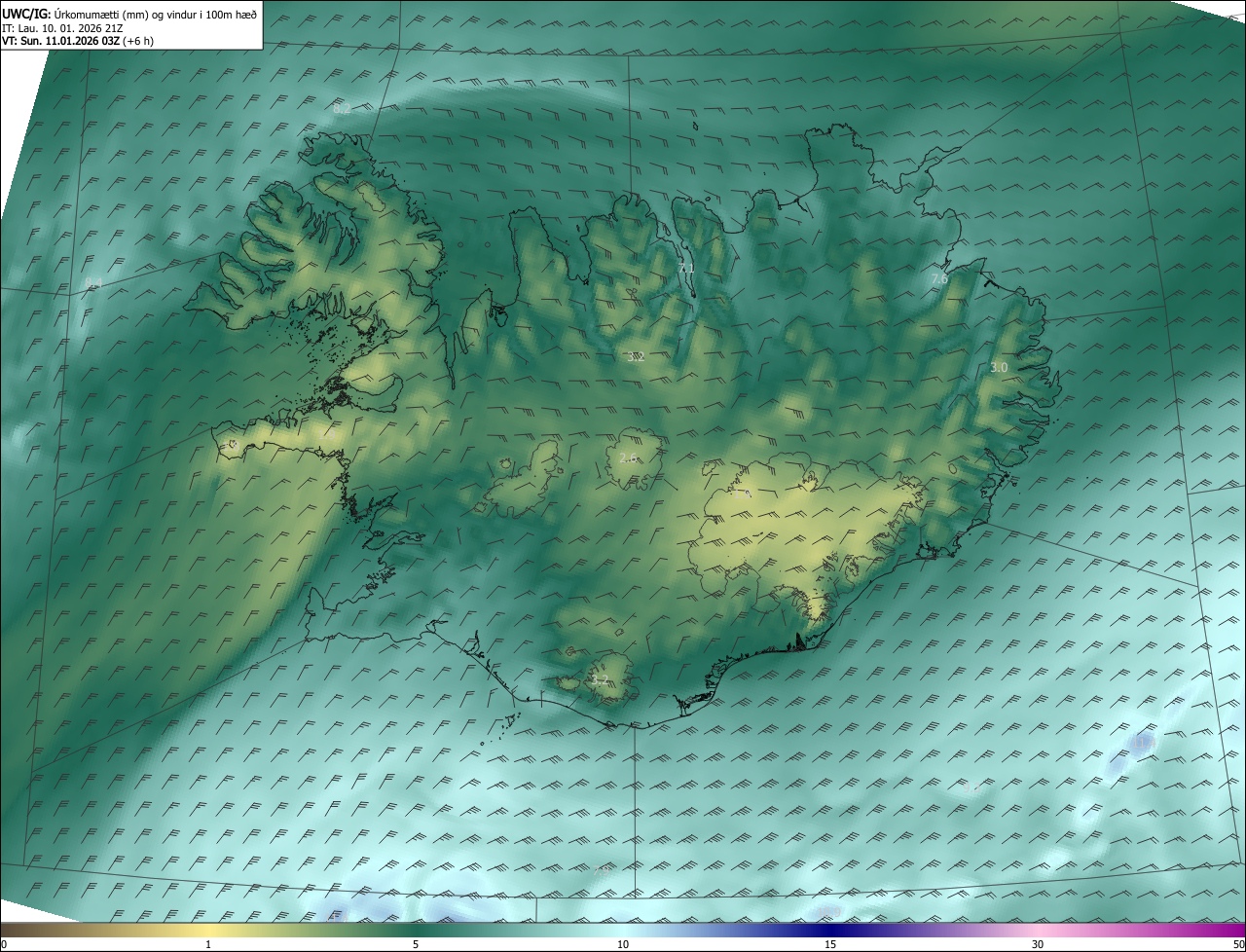Click the 3.2 value label in north-central highlands
The height and width of the screenshot is (952, 1246).
(x=636, y=356)
